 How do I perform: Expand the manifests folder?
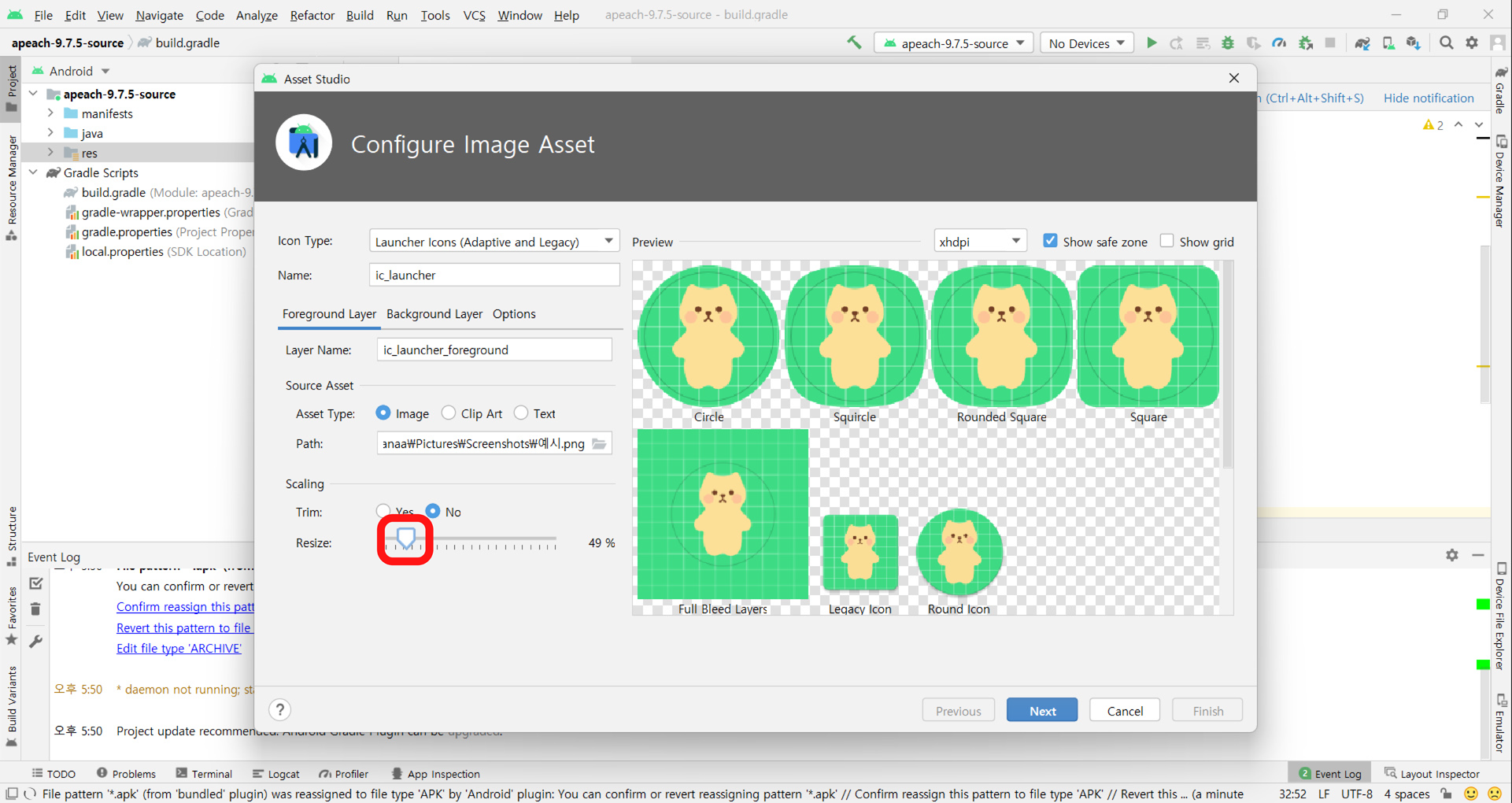(50, 113)
